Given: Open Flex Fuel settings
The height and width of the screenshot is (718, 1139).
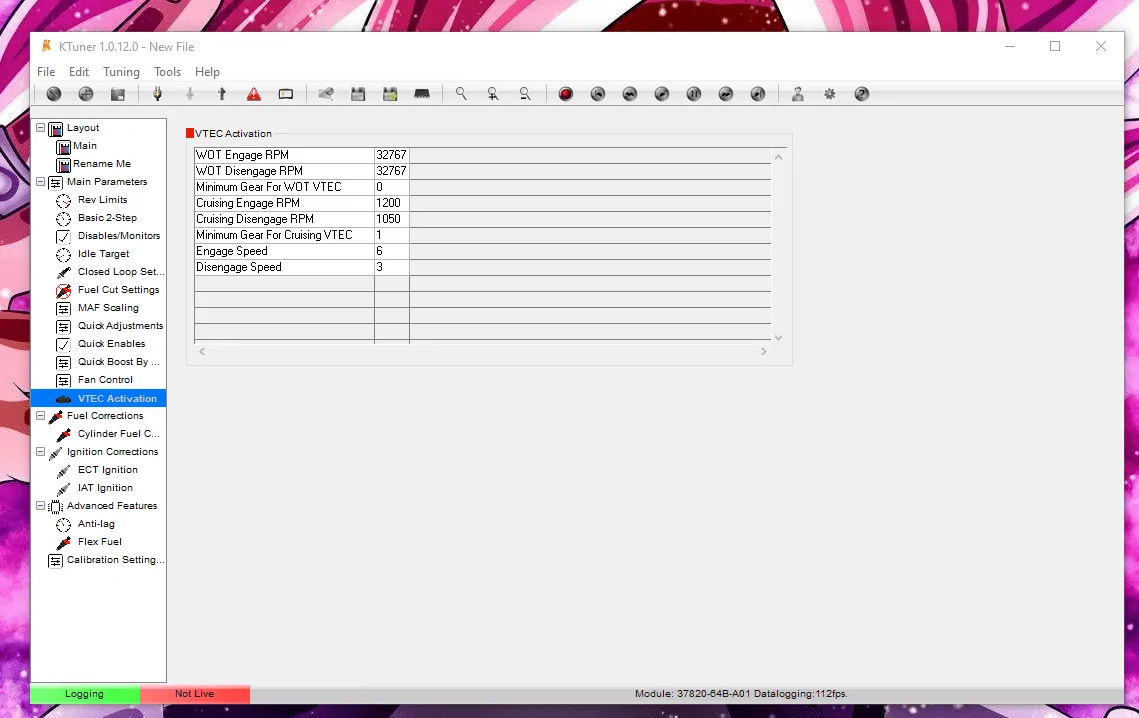Looking at the screenshot, I should coord(100,542).
